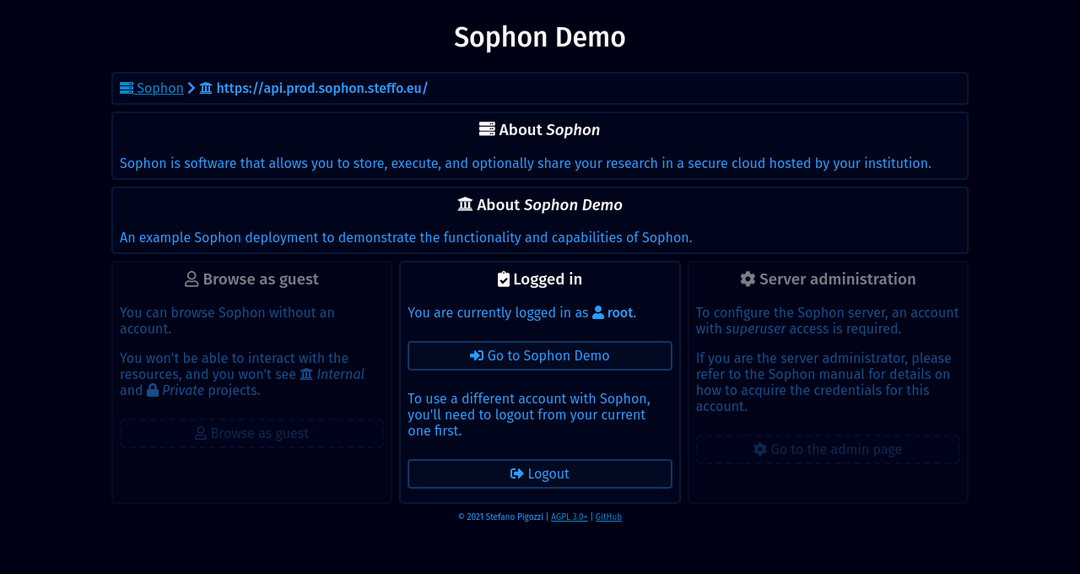Viewport: 1080px width, 574px height.
Task: Click the About Sophon heading text
Action: (550, 130)
